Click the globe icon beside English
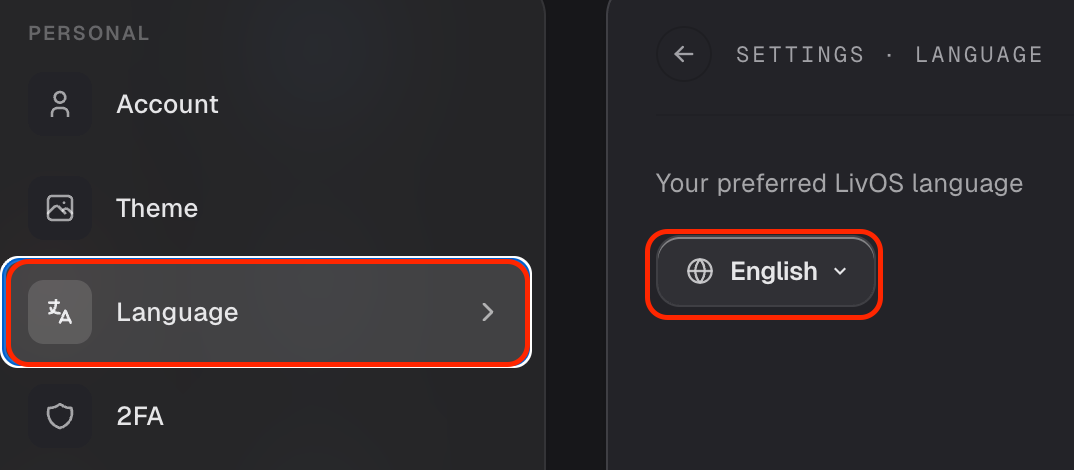The height and width of the screenshot is (470, 1074). pyautogui.click(x=699, y=271)
